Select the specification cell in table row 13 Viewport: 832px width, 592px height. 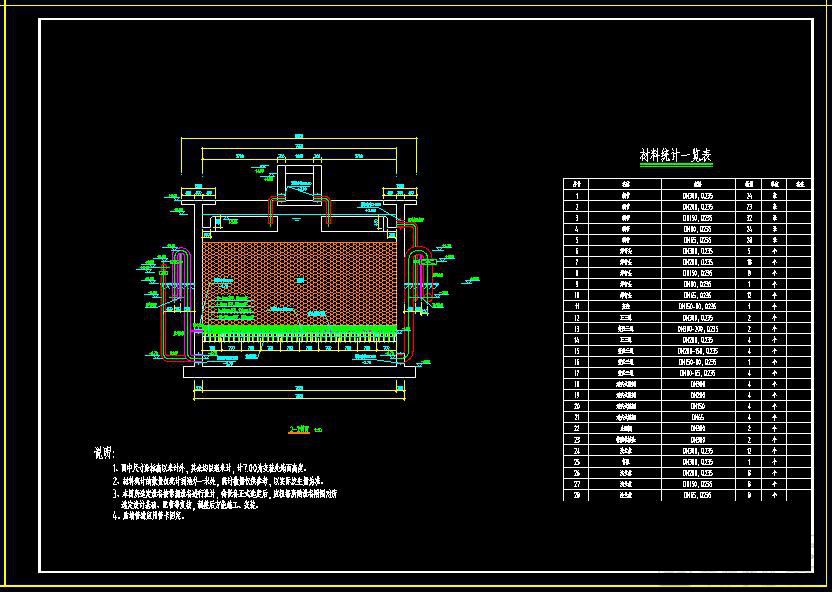[698, 329]
